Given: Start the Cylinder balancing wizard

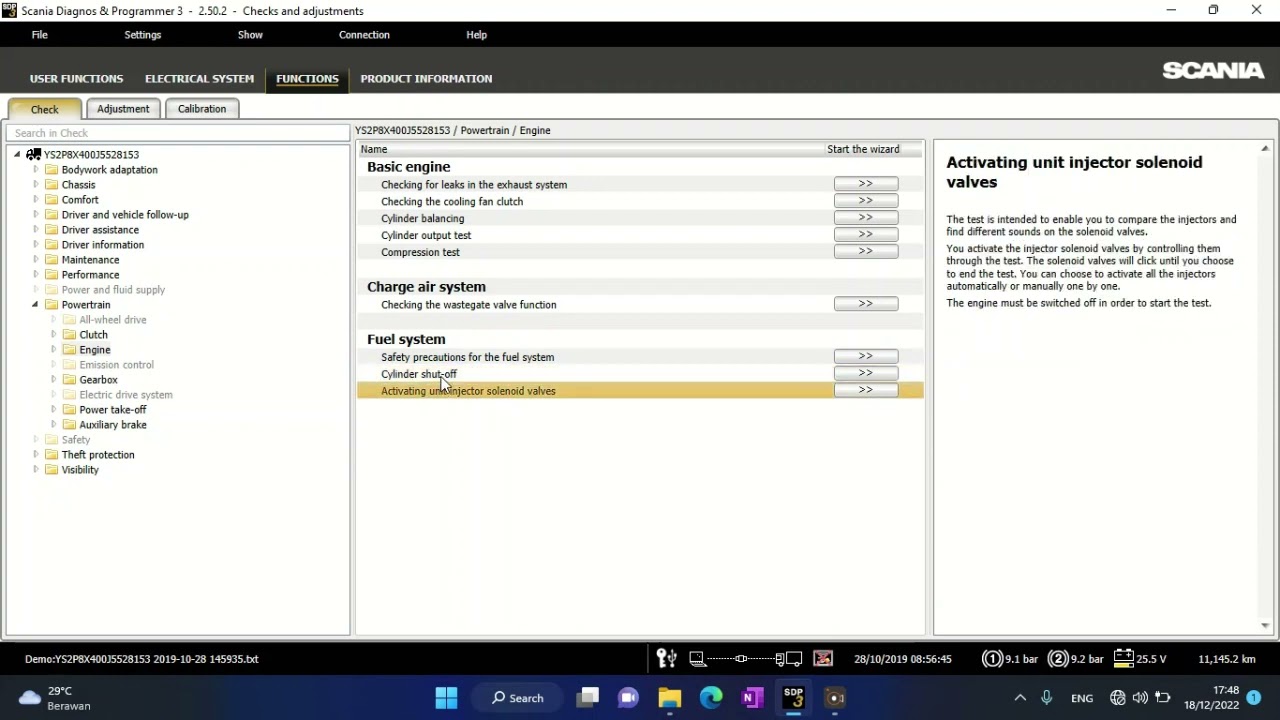Looking at the screenshot, I should pos(866,218).
